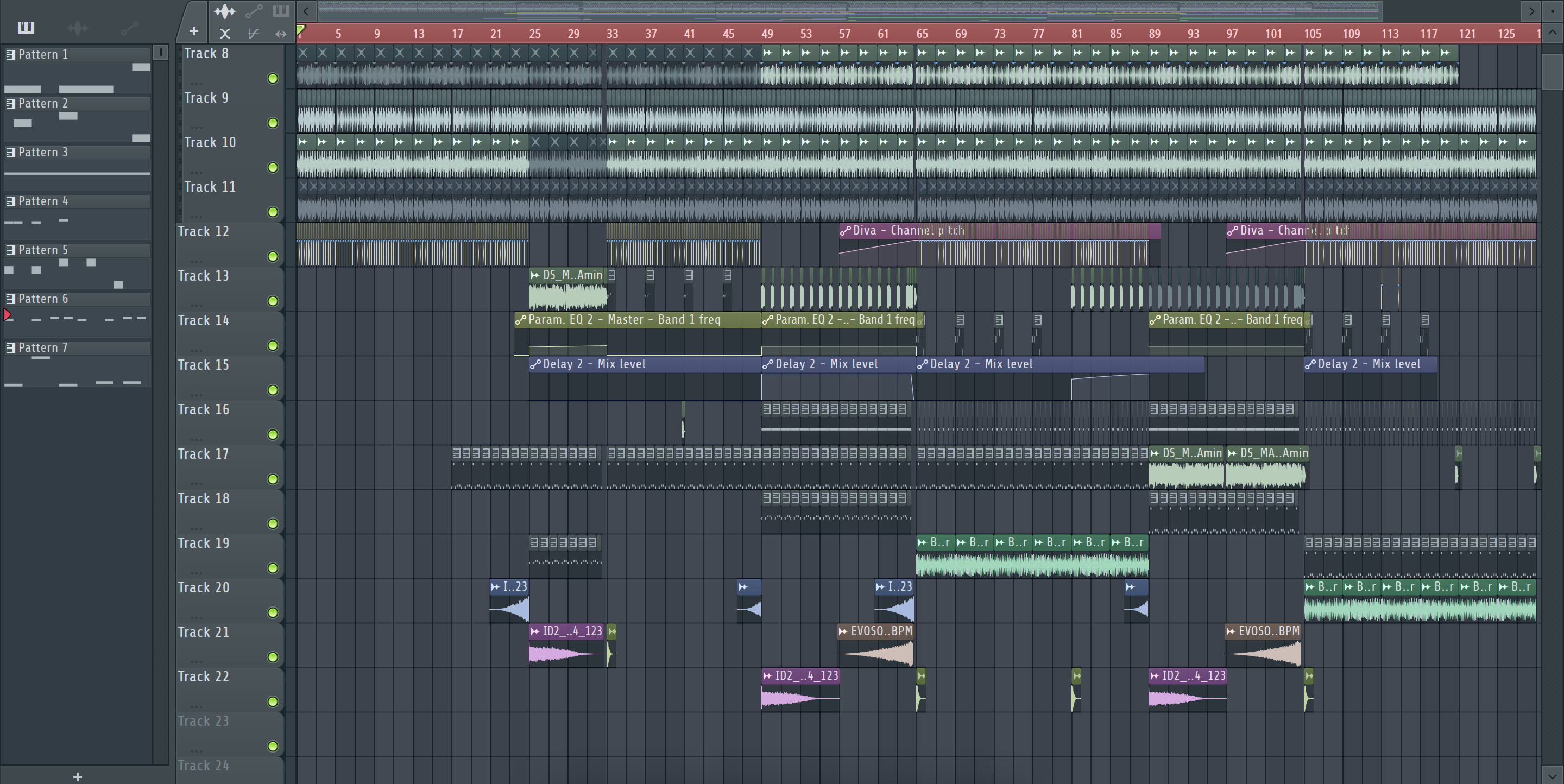
Task: Mute Track 16 with its green light
Action: (x=273, y=434)
